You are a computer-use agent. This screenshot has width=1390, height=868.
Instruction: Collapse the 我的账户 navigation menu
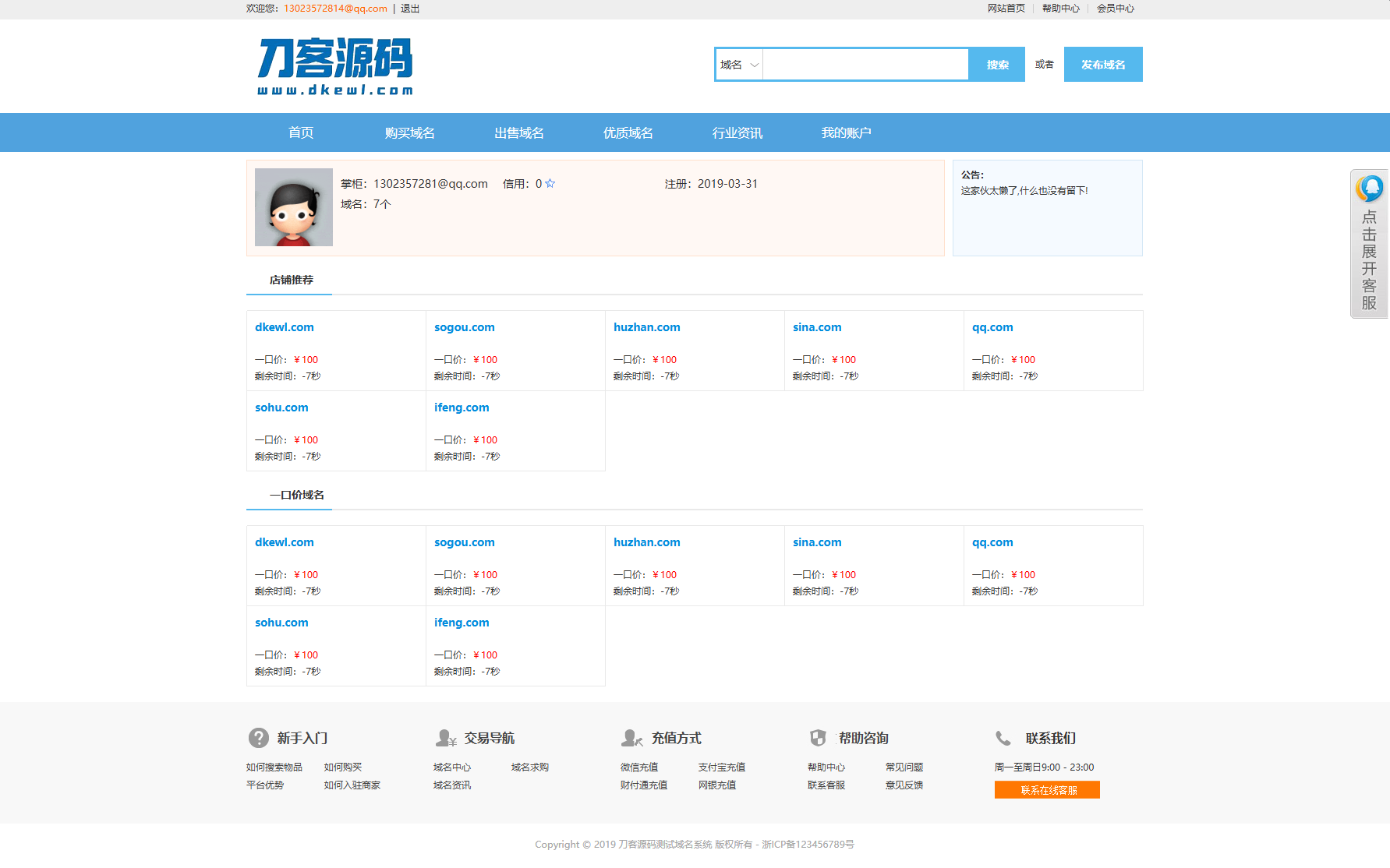pyautogui.click(x=847, y=132)
